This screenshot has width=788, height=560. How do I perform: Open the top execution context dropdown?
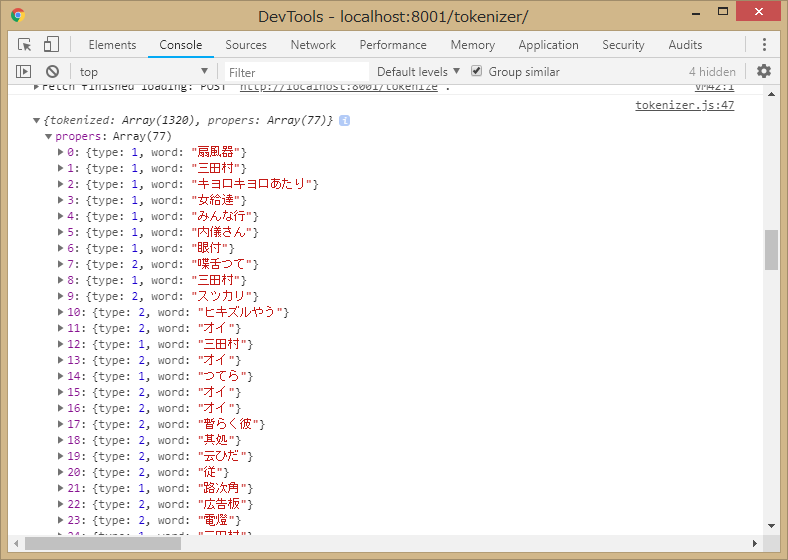[x=143, y=72]
